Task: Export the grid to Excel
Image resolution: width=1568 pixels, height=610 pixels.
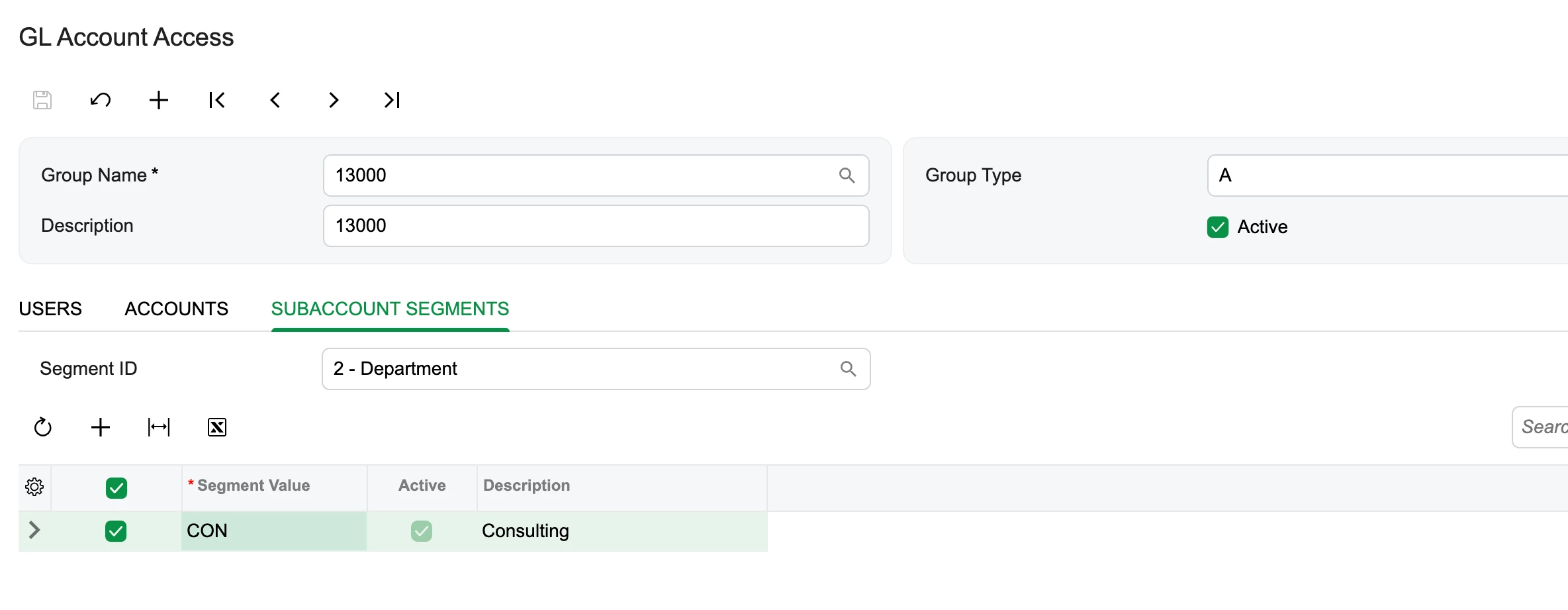Action: 217,427
